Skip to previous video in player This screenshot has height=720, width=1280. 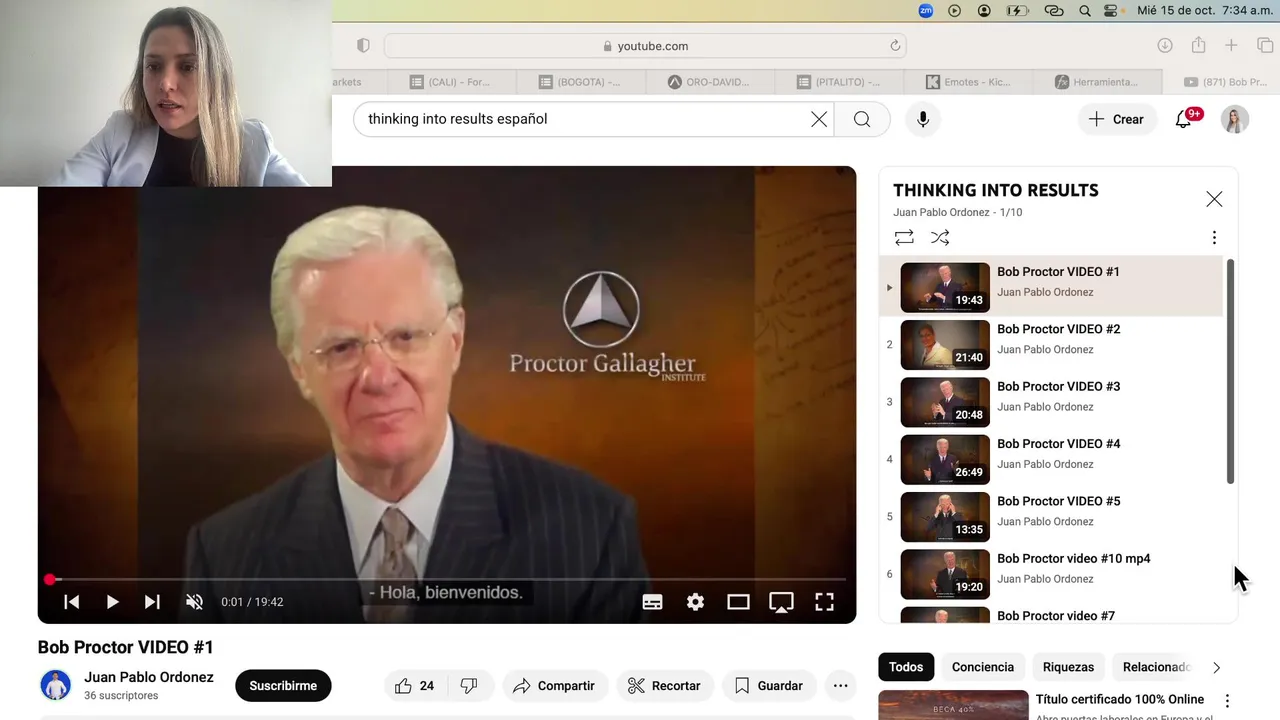72,602
